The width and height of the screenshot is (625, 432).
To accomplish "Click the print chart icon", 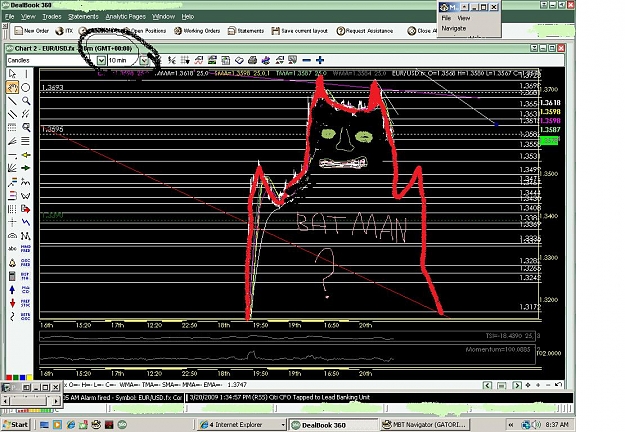I will (x=252, y=60).
